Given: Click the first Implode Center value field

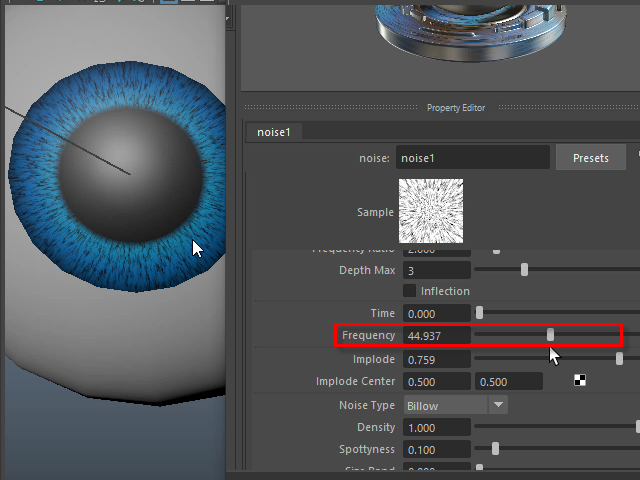Looking at the screenshot, I should point(436,382).
